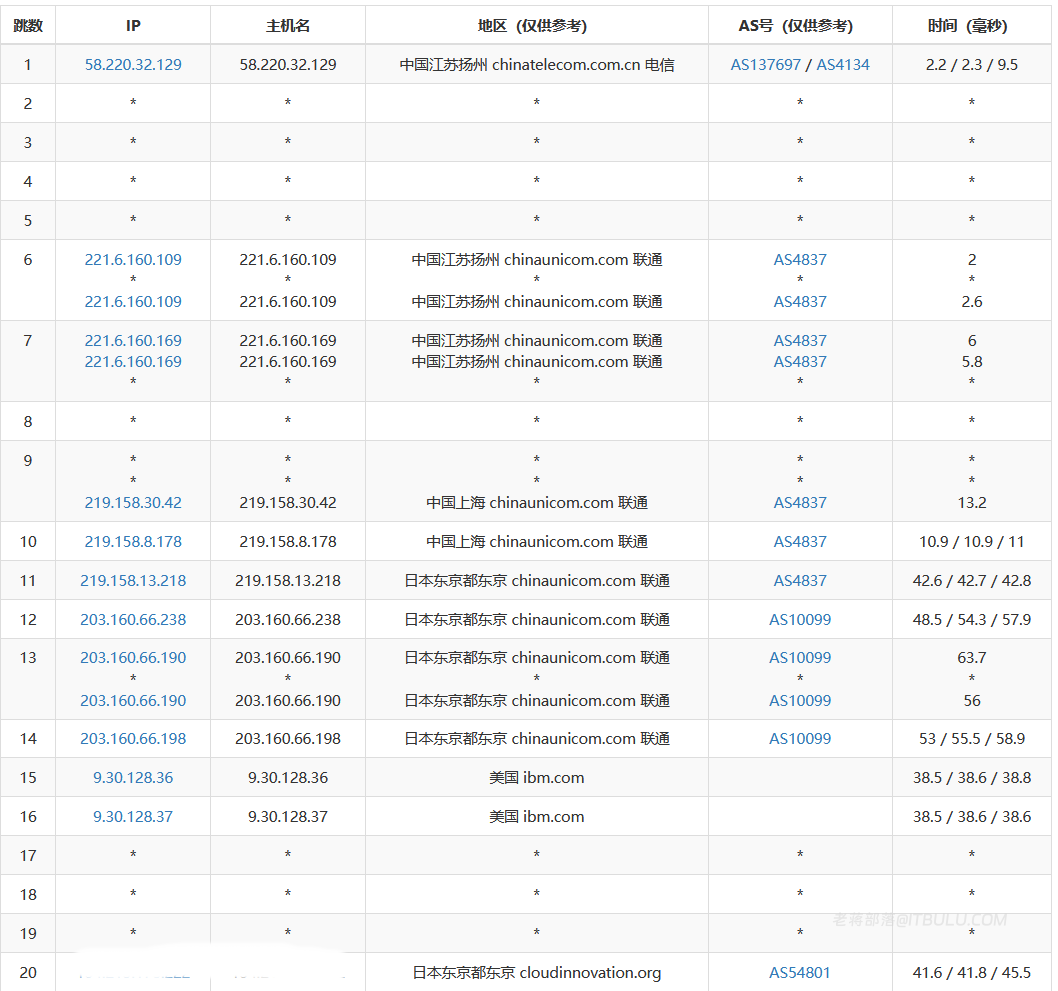This screenshot has width=1058, height=991.
Task: Open the AS4134 link
Action: click(843, 65)
